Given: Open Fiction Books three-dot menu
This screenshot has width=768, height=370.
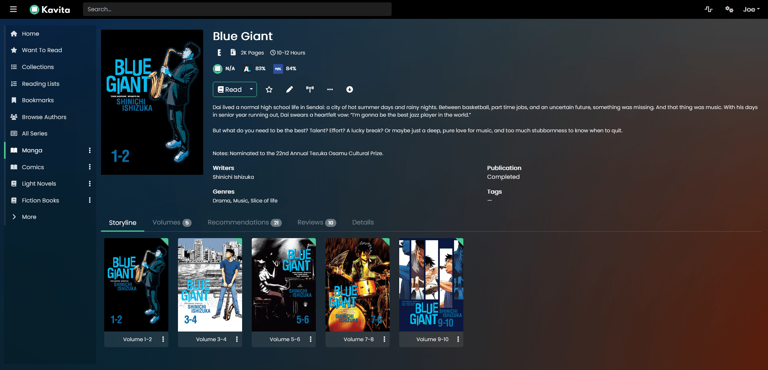Looking at the screenshot, I should (89, 200).
